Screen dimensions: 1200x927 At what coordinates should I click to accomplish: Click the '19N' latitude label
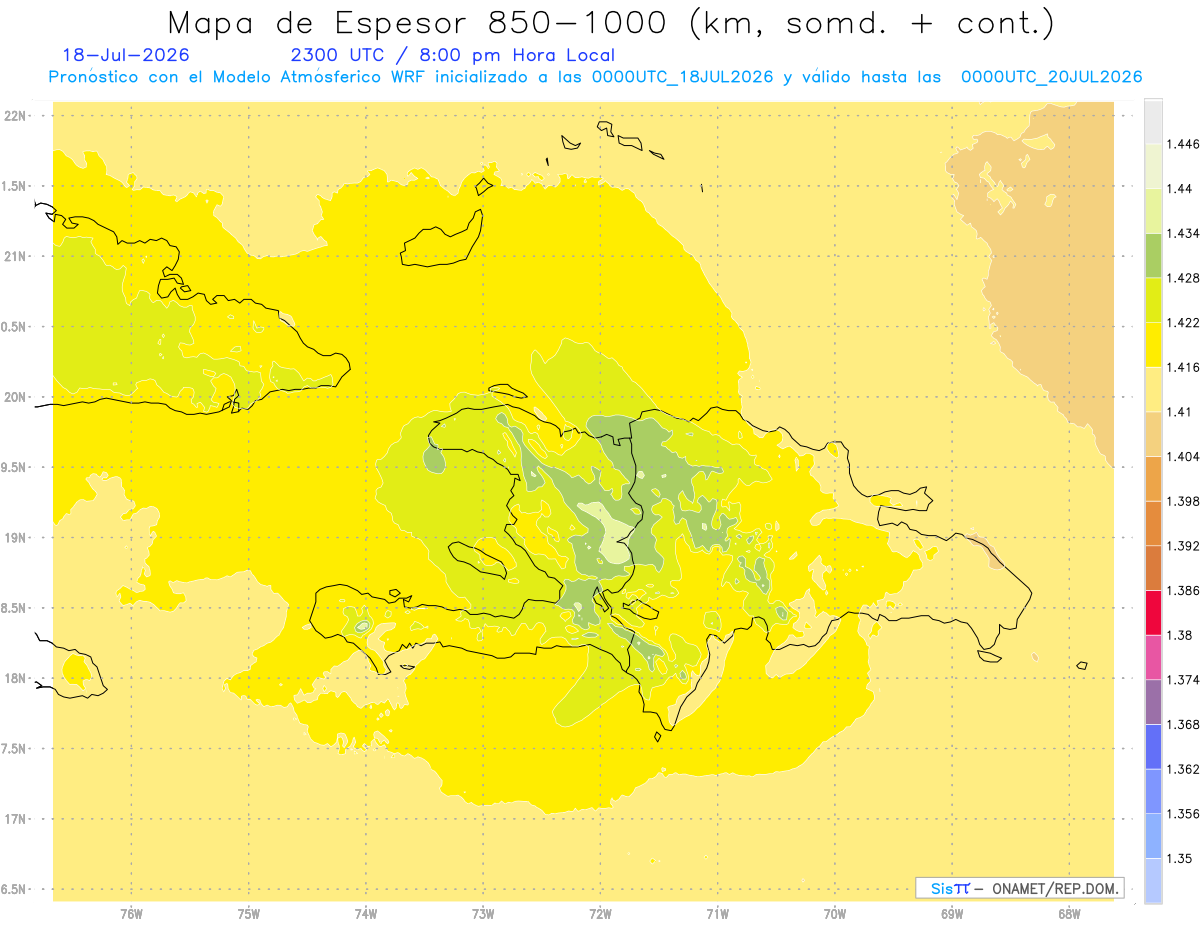(17, 538)
